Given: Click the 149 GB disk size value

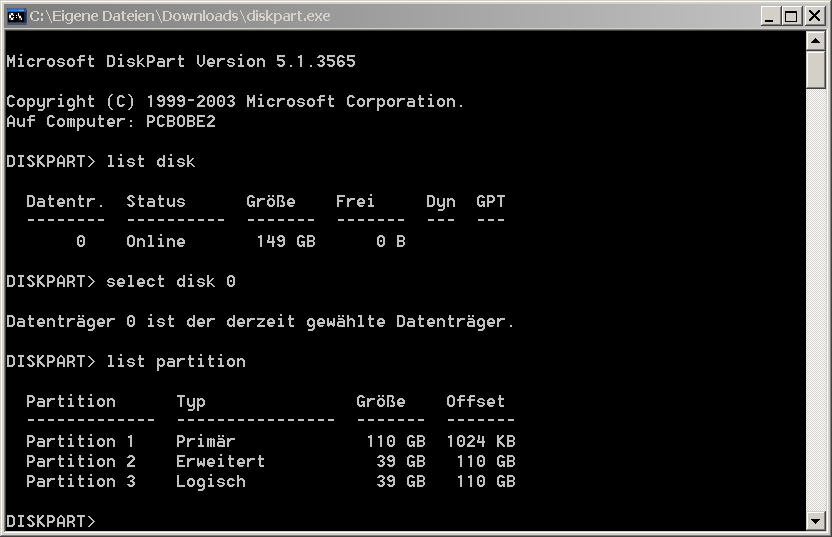Looking at the screenshot, I should tap(286, 241).
